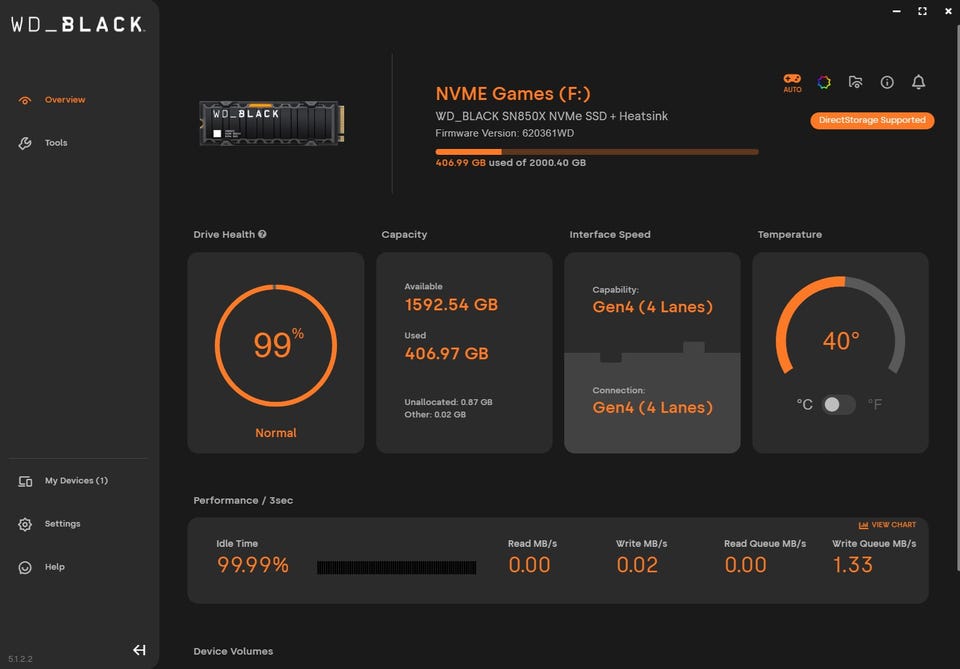Open the Settings menu item

[x=62, y=524]
